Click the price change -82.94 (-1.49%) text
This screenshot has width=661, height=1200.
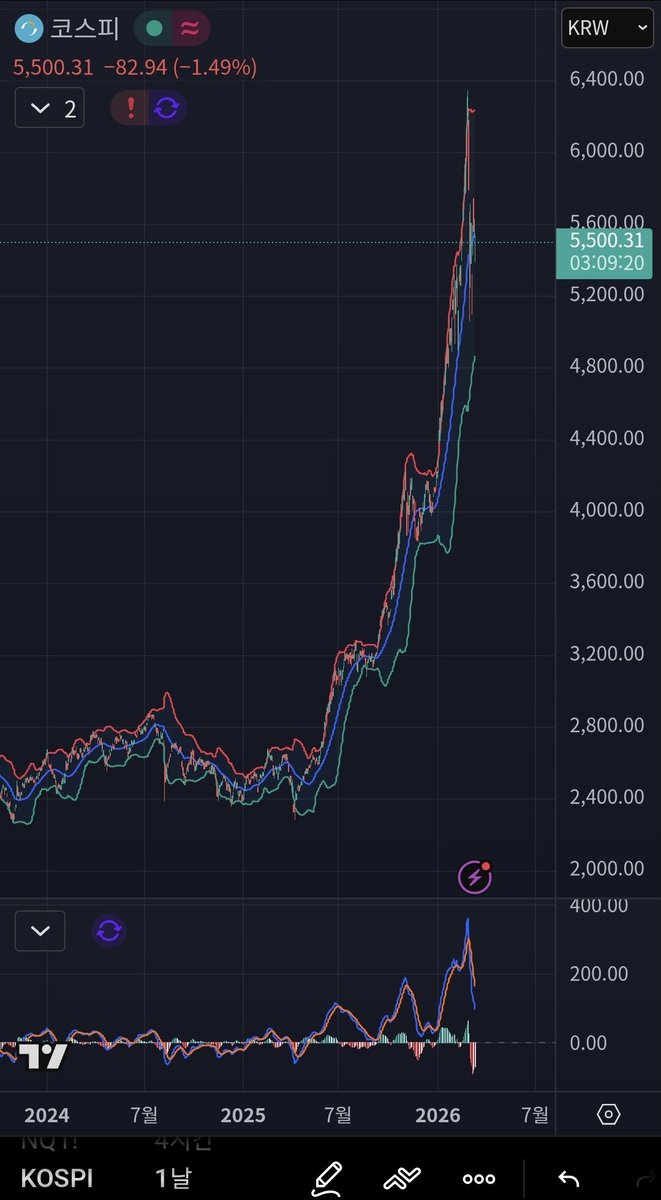coord(181,68)
